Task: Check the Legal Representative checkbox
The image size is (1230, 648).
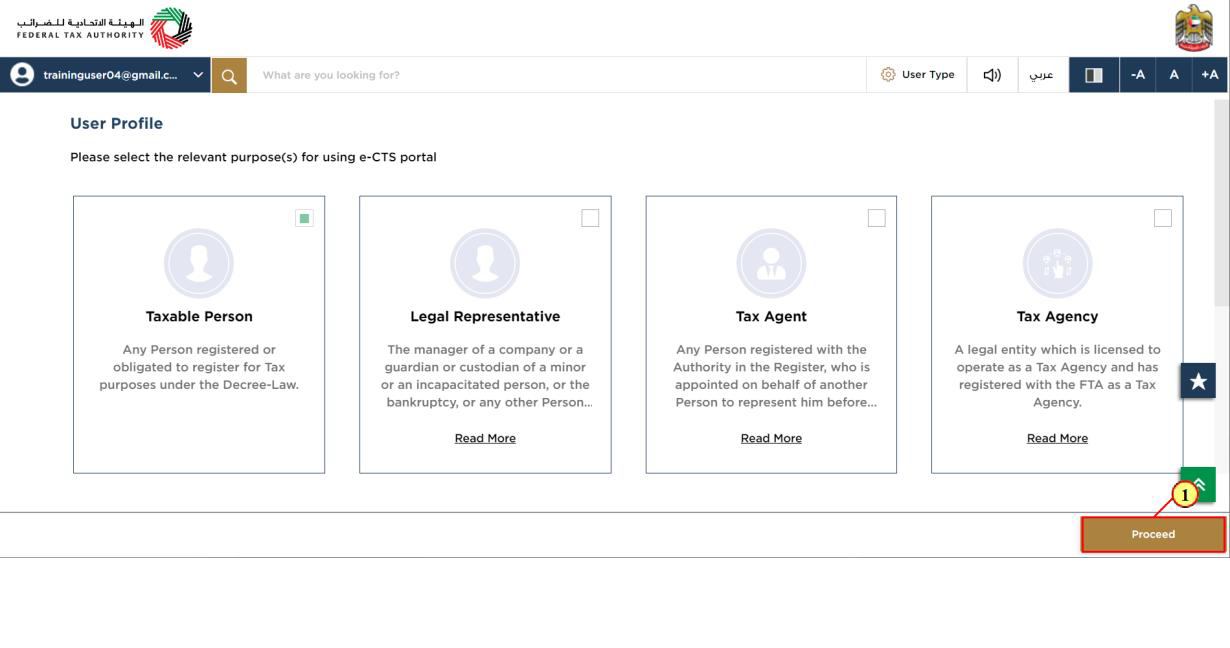Action: [x=590, y=218]
